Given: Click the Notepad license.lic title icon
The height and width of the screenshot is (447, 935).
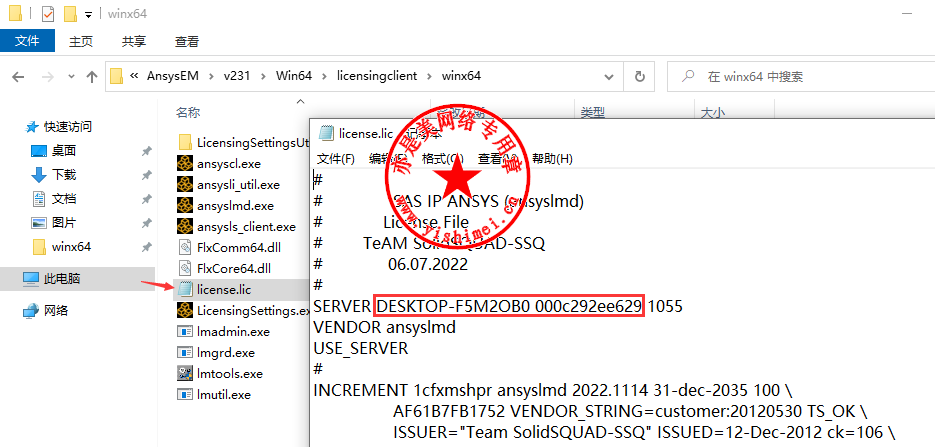Looking at the screenshot, I should tap(326, 134).
